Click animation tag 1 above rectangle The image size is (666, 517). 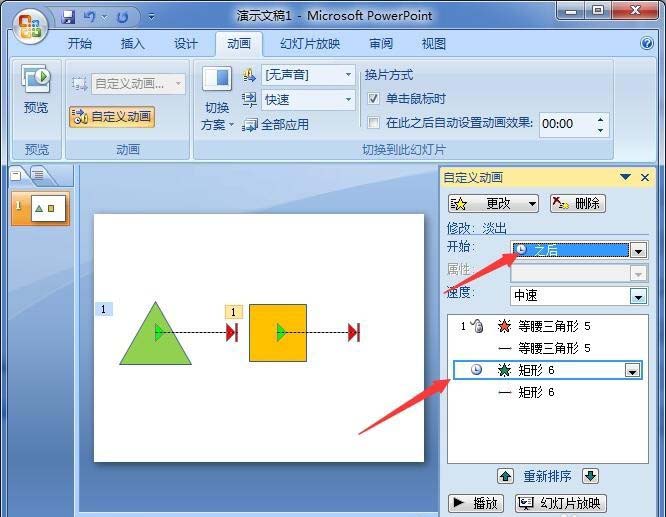233,312
